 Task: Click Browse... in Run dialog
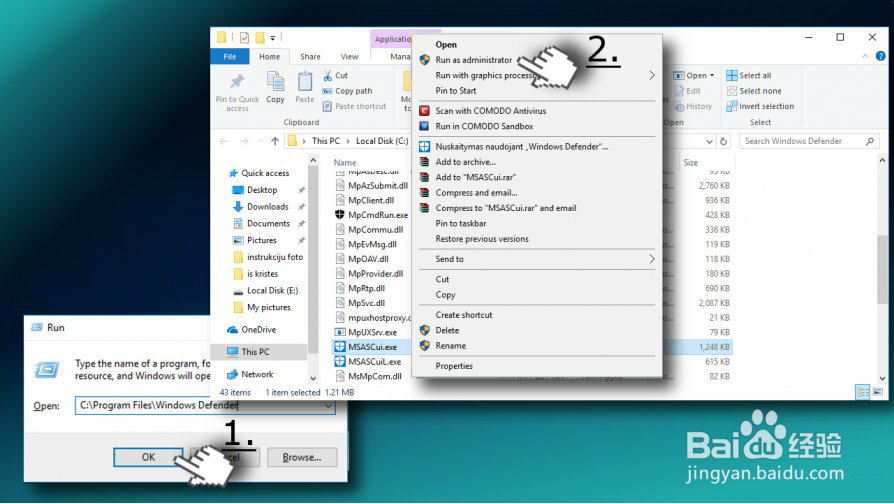(302, 457)
